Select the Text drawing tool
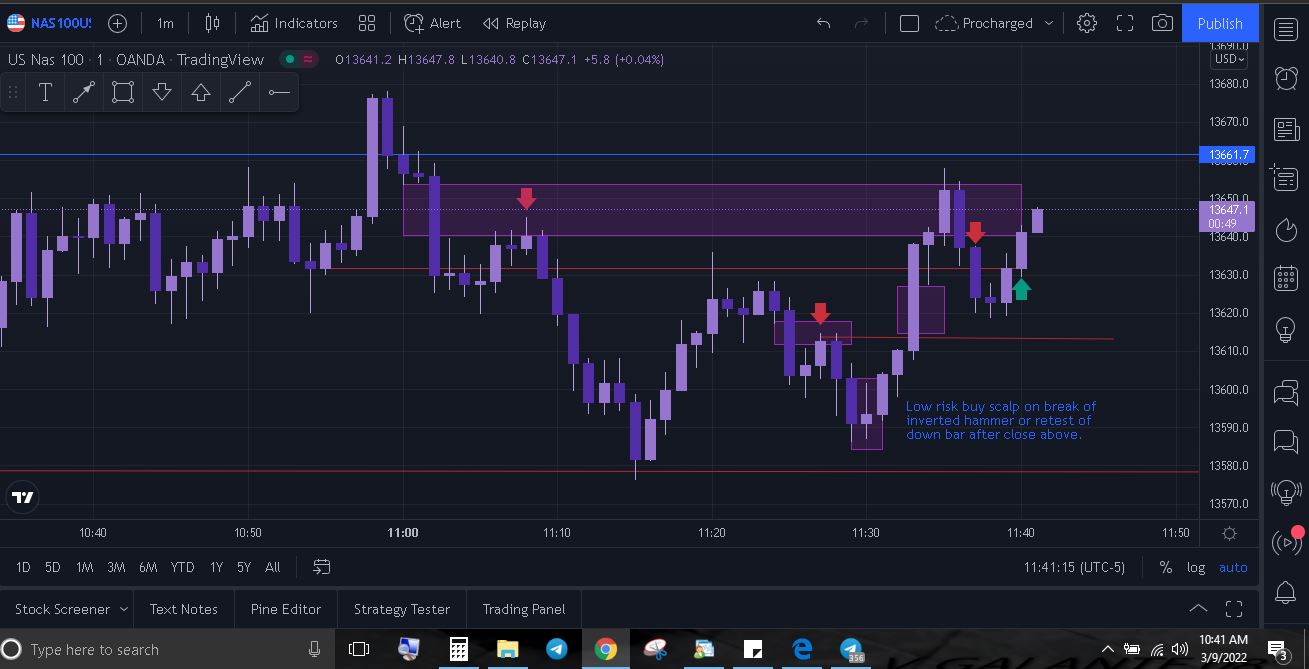The width and height of the screenshot is (1309, 669). point(45,93)
